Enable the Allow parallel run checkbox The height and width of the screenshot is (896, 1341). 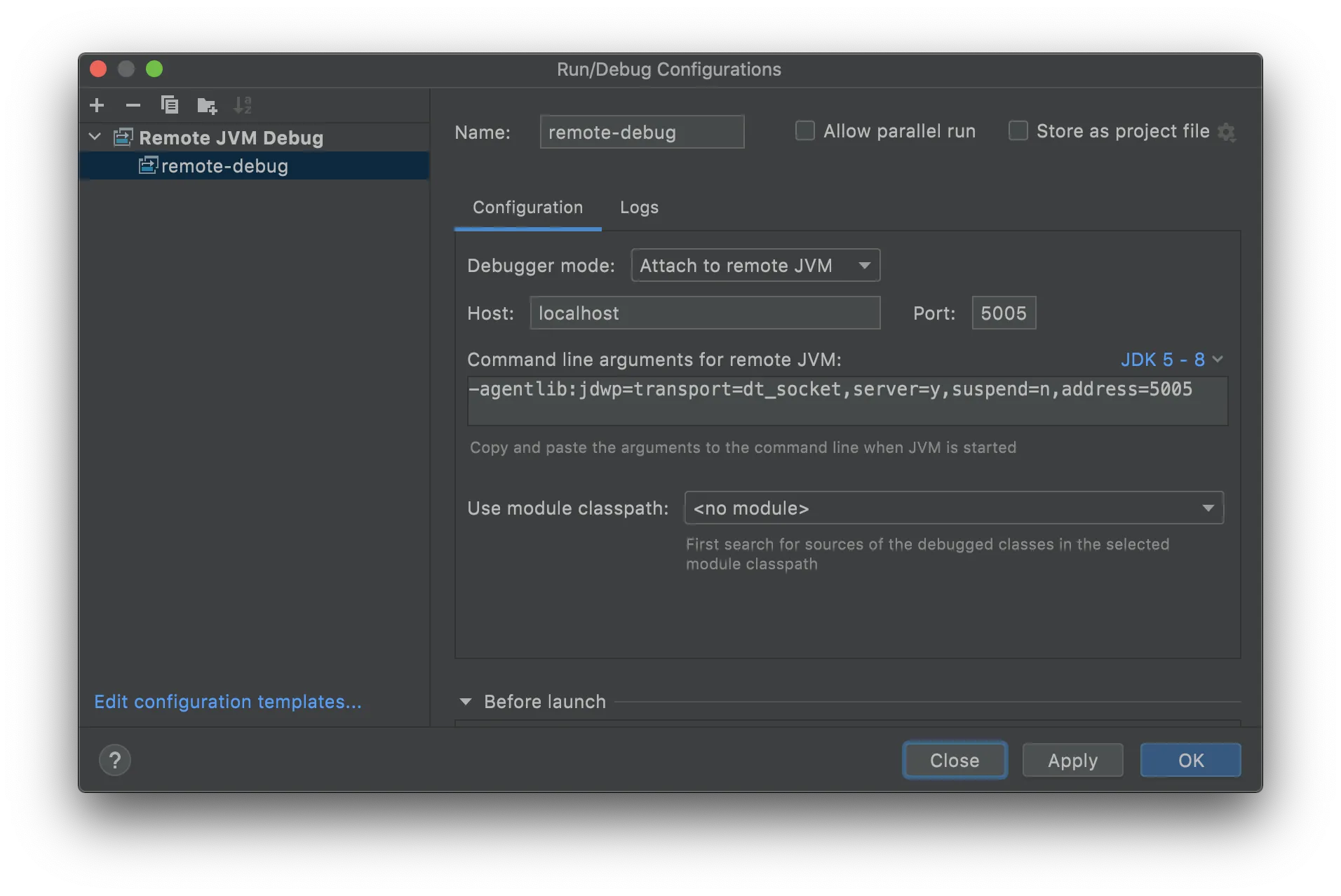804,131
